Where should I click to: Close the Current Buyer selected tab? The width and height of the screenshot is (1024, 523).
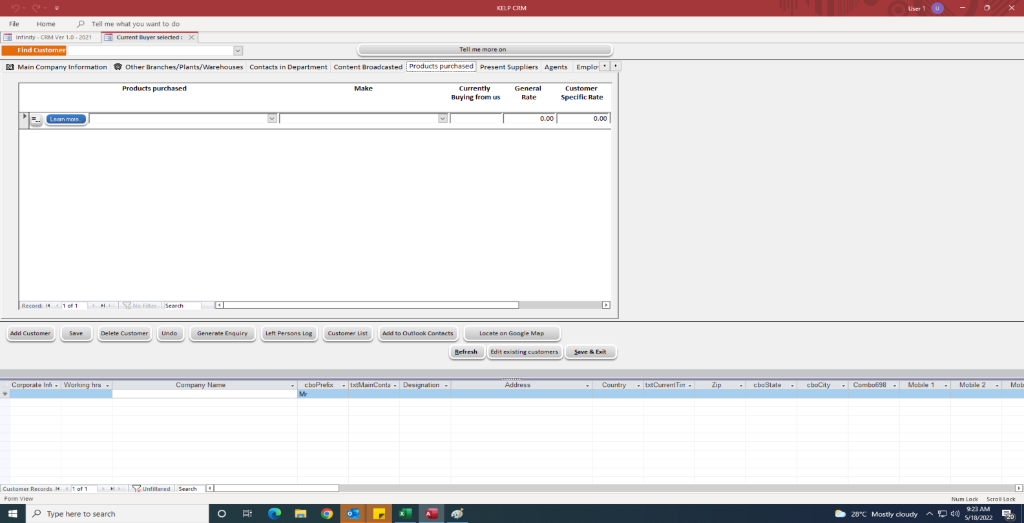point(192,37)
